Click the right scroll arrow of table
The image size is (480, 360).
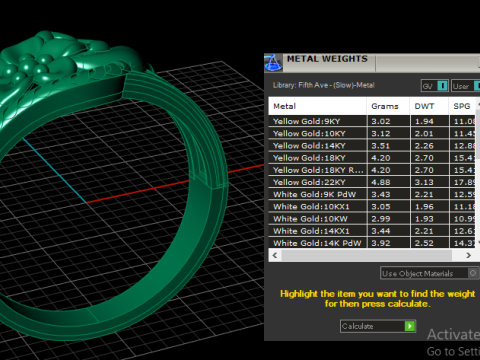[468, 255]
